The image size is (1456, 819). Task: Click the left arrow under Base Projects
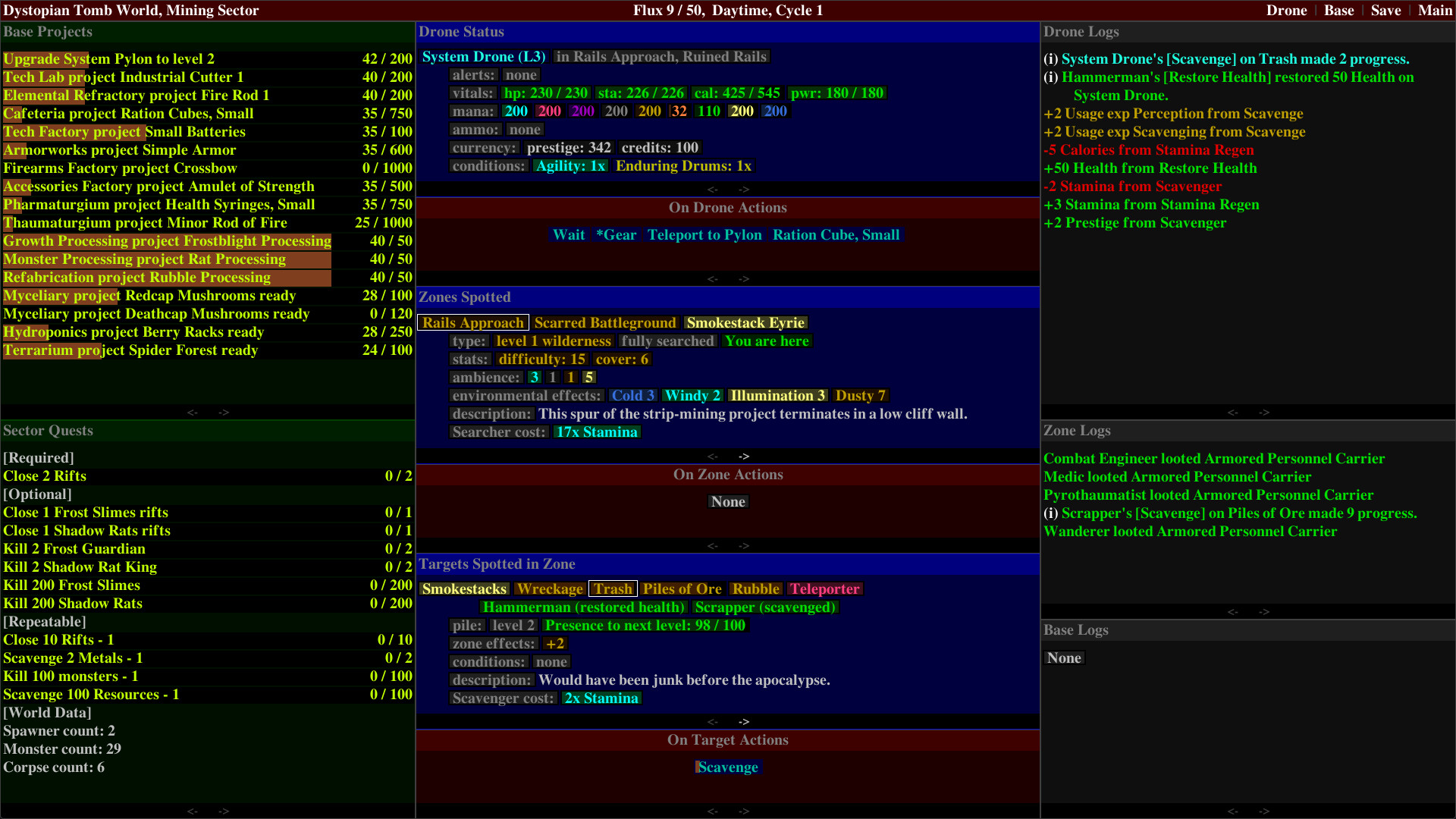(193, 412)
